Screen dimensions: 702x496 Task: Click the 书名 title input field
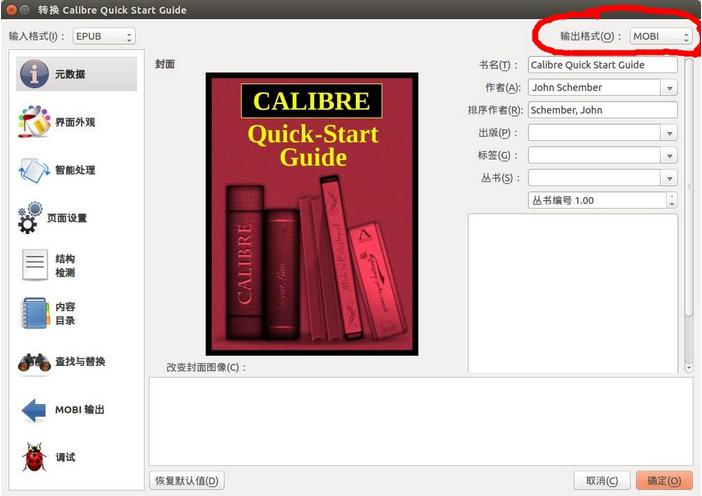(x=603, y=65)
